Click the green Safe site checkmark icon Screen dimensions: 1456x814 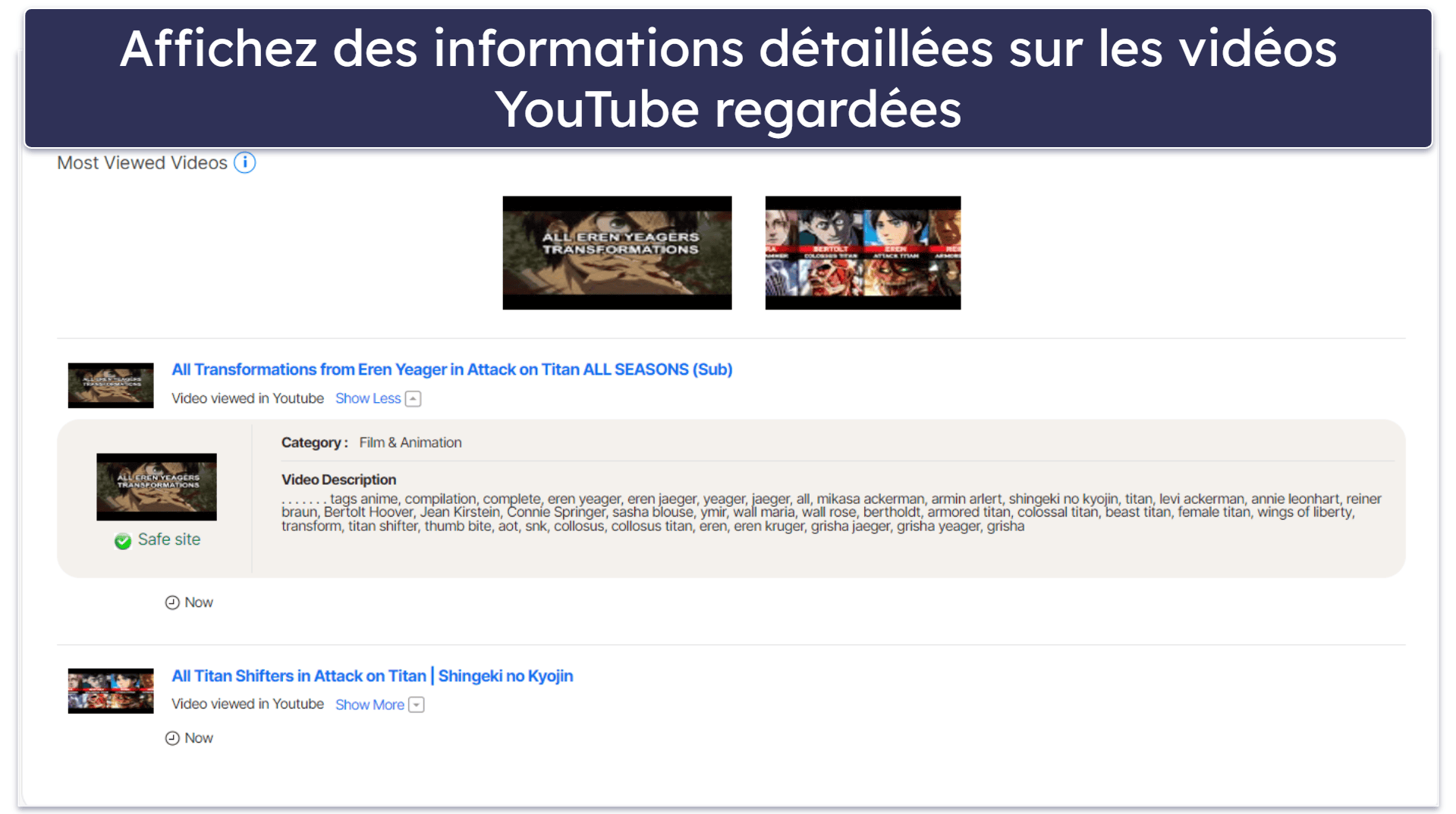(123, 541)
